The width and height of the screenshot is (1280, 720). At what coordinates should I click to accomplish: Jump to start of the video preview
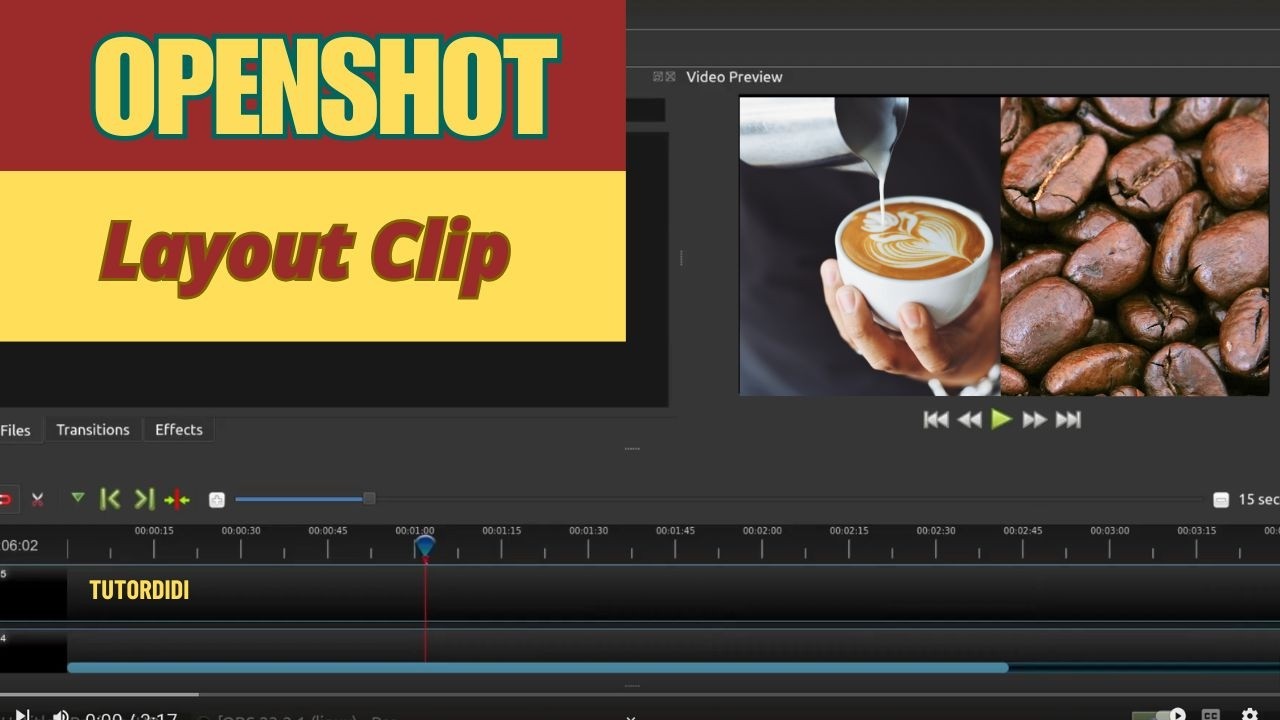pos(936,420)
